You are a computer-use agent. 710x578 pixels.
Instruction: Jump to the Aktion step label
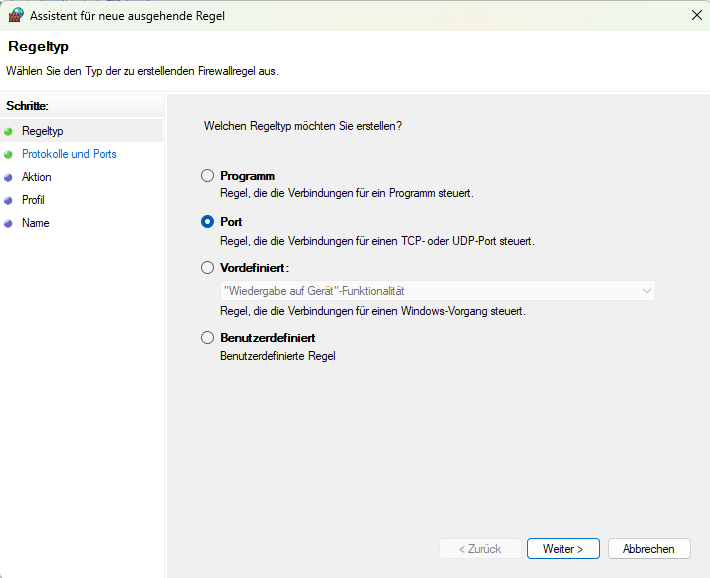[x=37, y=177]
